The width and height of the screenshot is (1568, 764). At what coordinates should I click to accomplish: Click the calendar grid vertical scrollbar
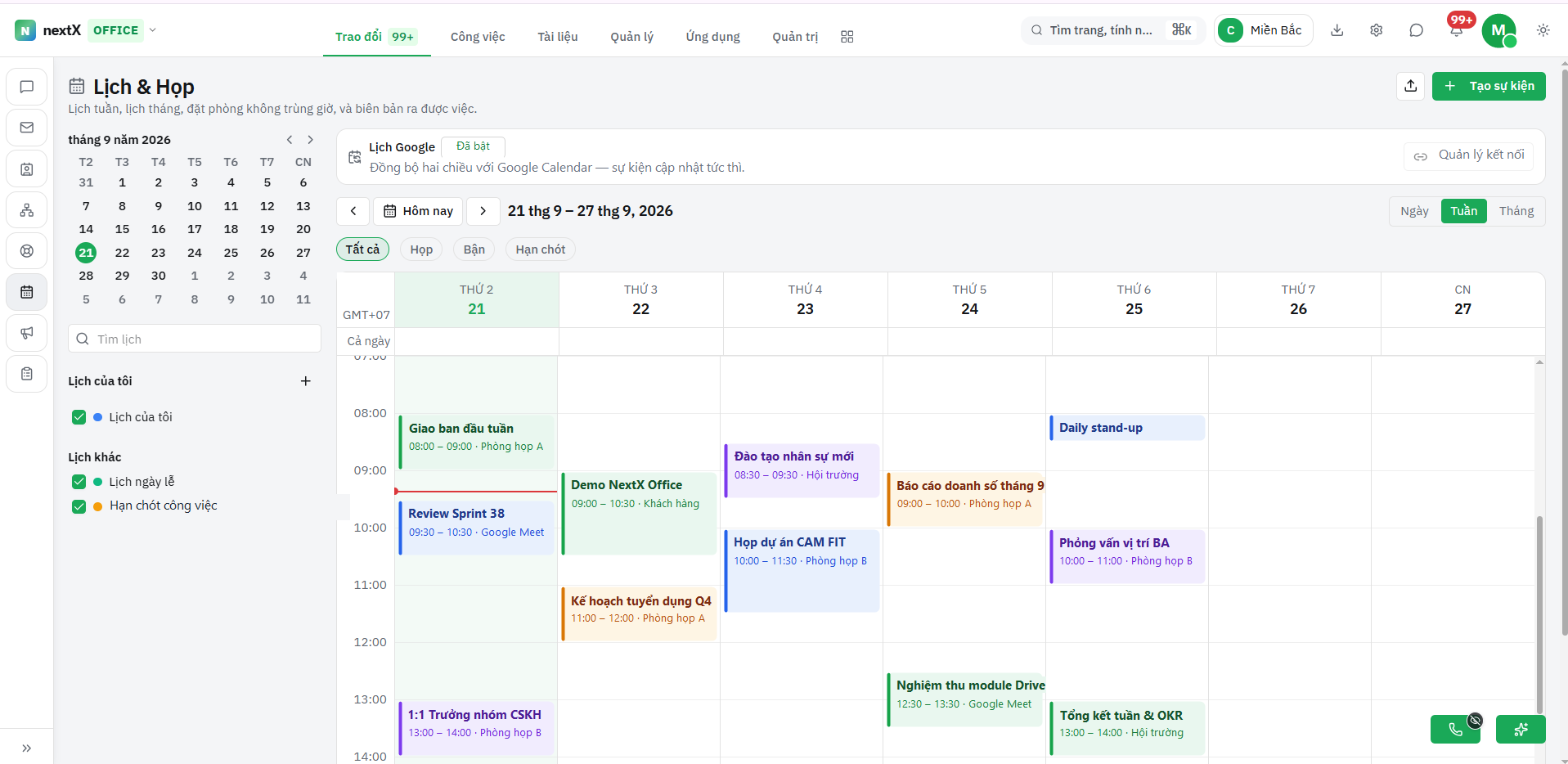tap(1539, 613)
